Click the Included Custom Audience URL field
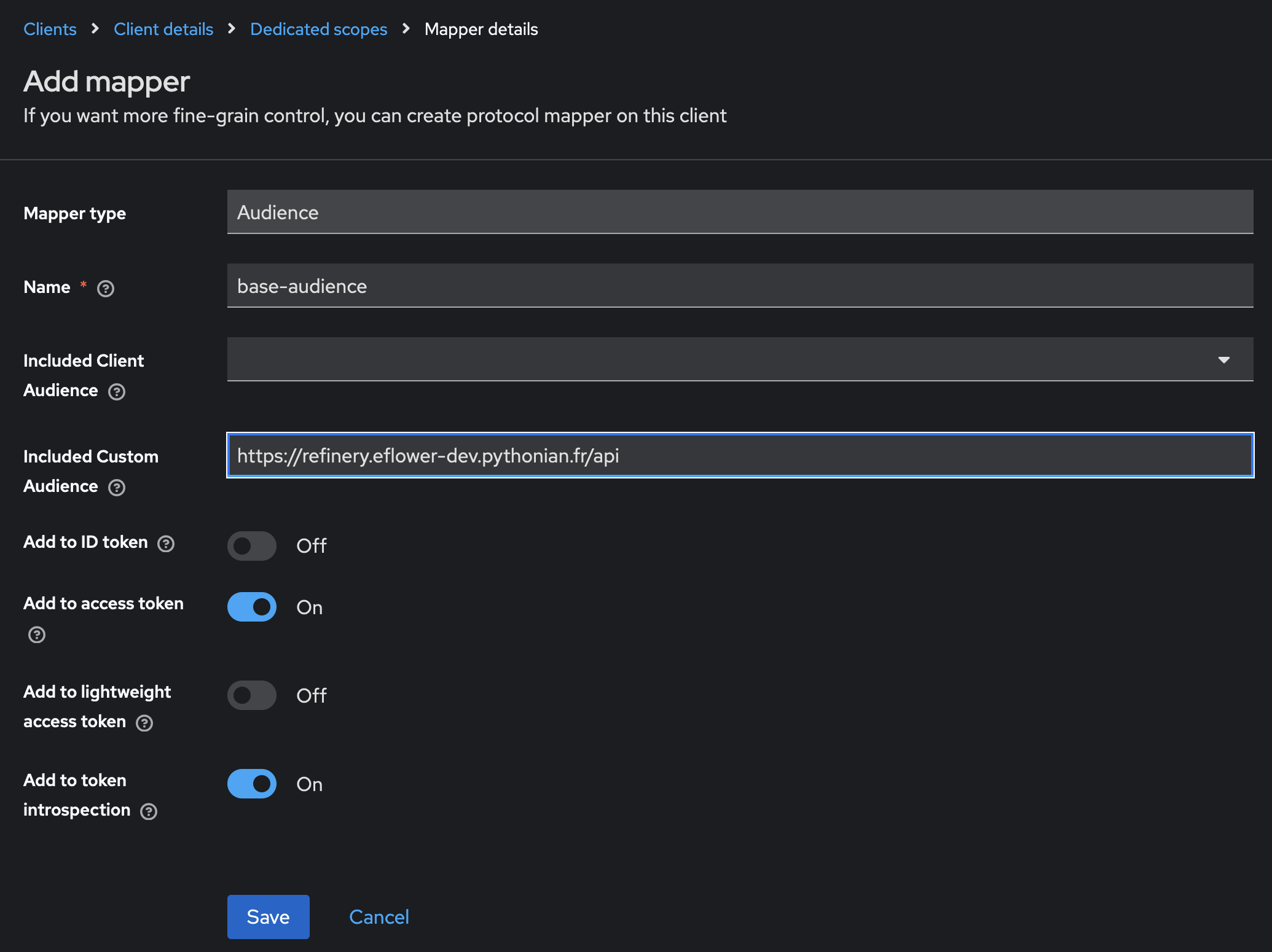The image size is (1272, 952). point(740,455)
